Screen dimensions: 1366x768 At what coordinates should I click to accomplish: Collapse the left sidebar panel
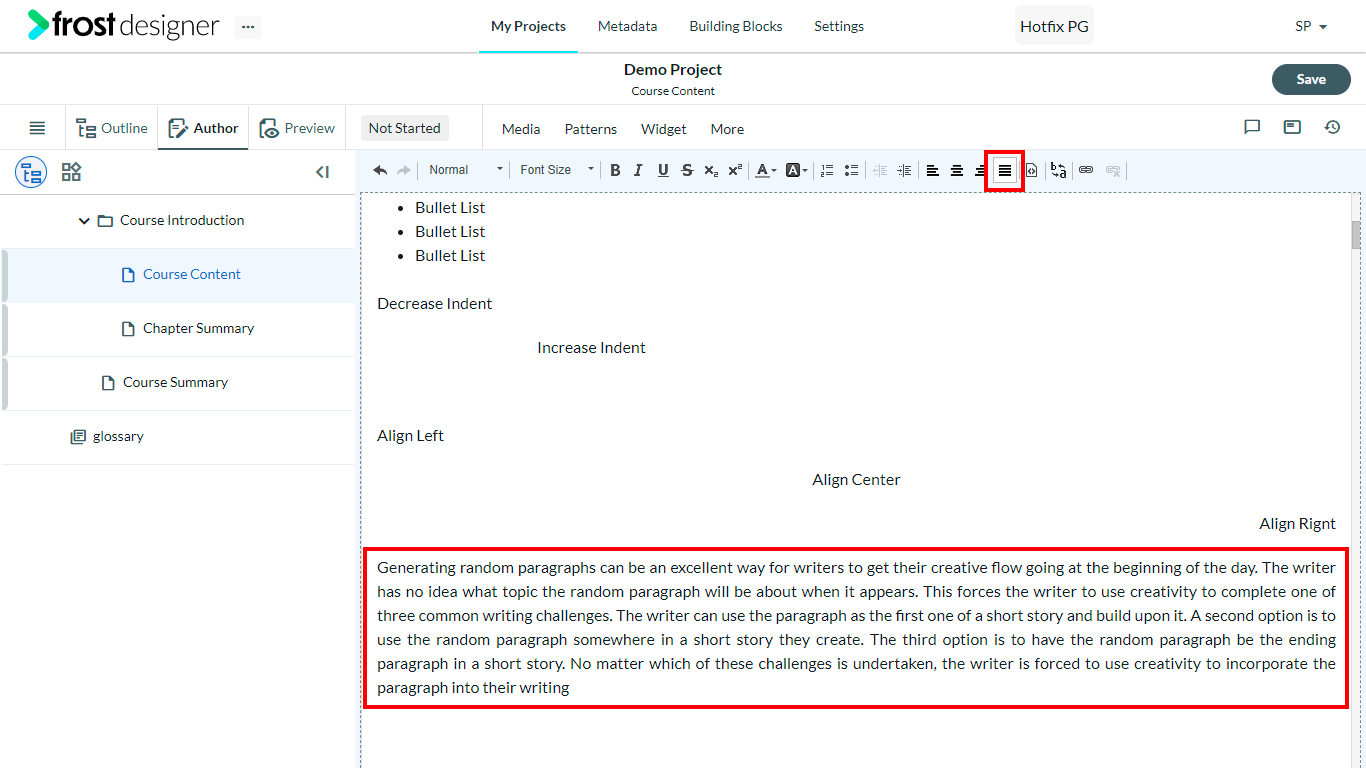click(322, 172)
